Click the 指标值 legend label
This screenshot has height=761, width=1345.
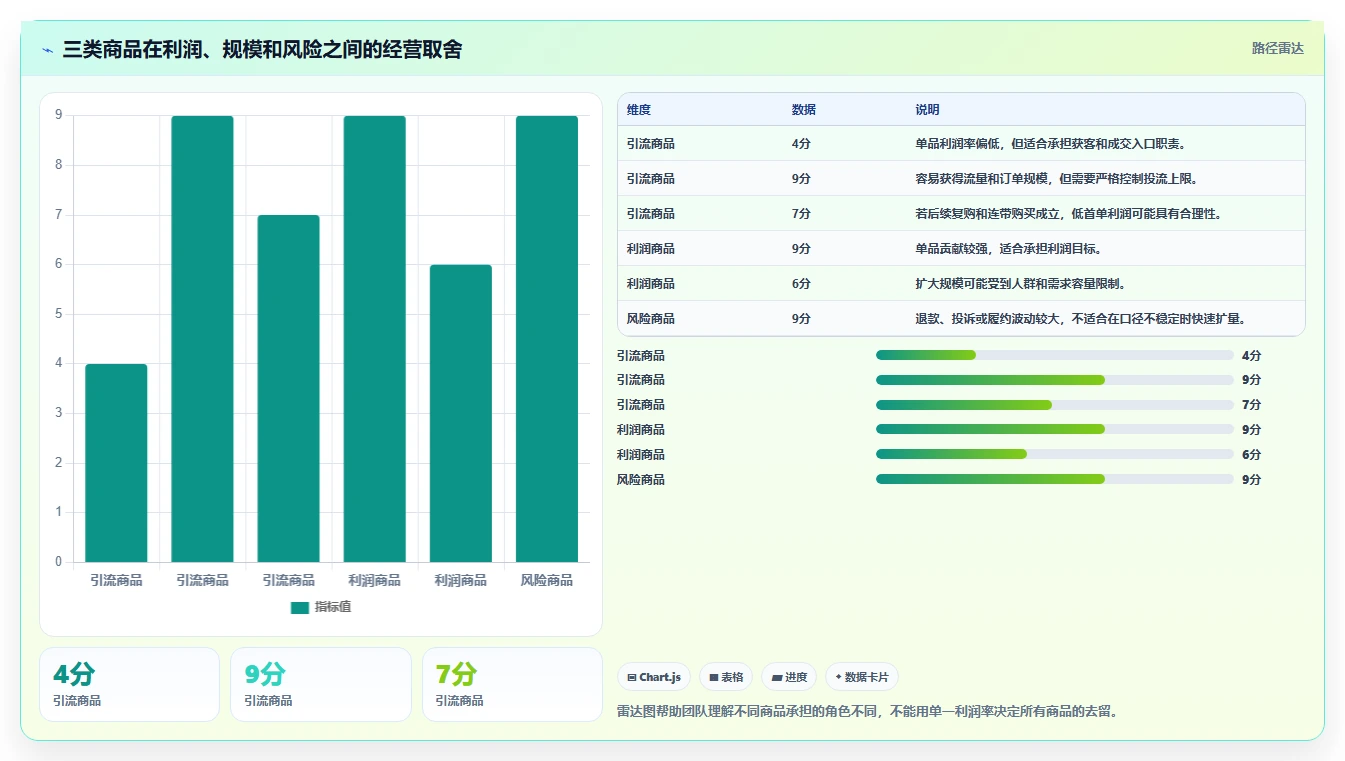coord(333,607)
